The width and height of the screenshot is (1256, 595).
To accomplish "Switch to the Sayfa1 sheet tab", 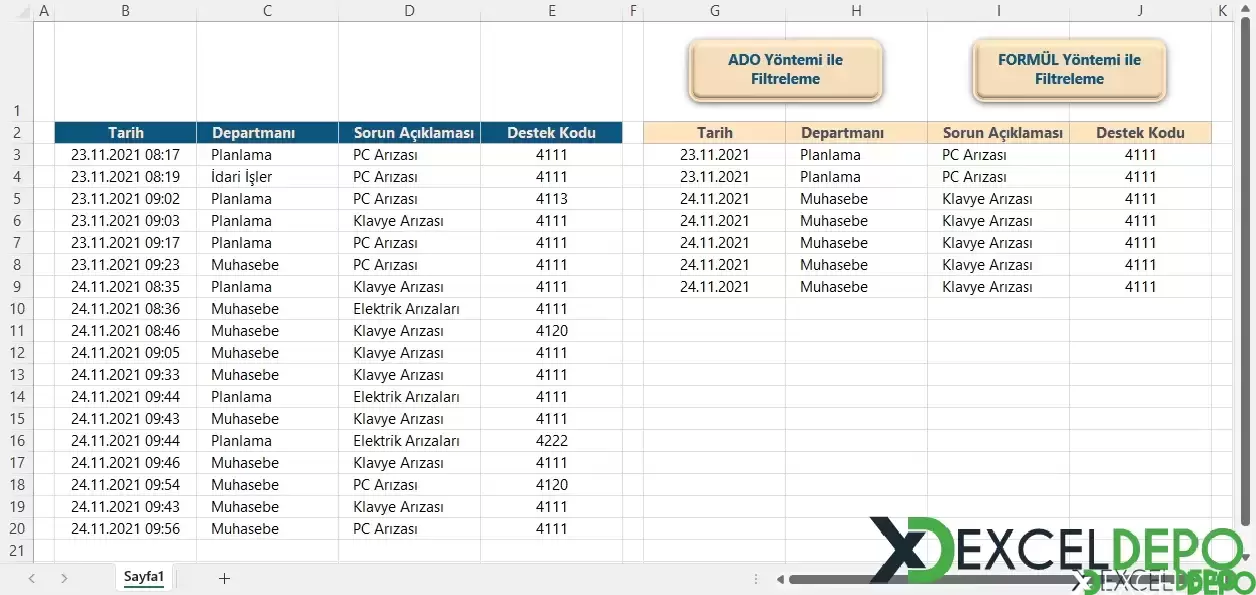I will click(x=144, y=577).
